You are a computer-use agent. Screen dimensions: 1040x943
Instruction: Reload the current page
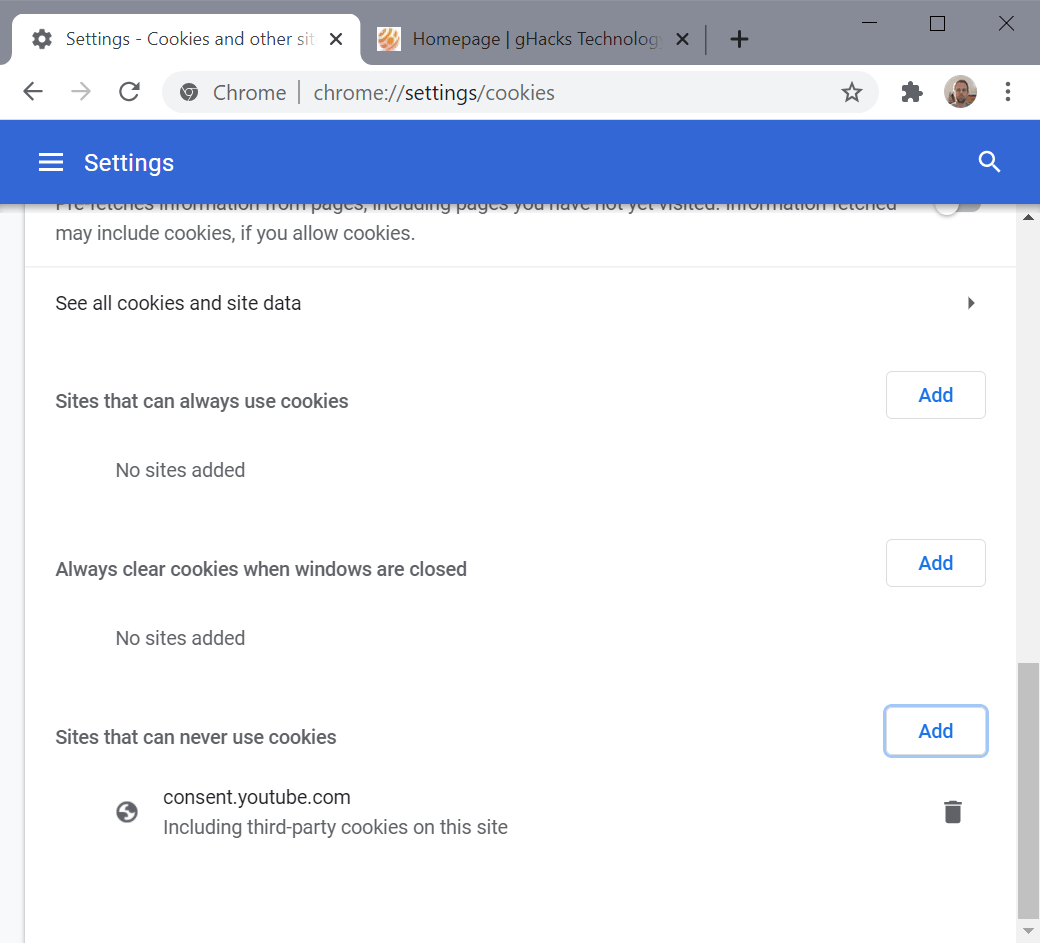point(129,91)
